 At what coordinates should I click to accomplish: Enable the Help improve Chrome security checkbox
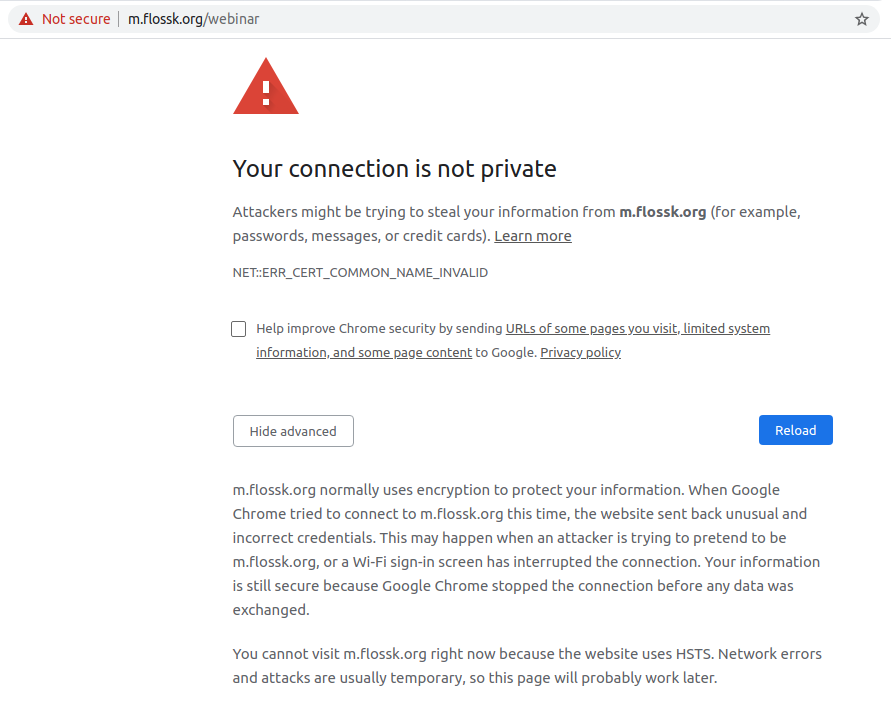pos(238,329)
